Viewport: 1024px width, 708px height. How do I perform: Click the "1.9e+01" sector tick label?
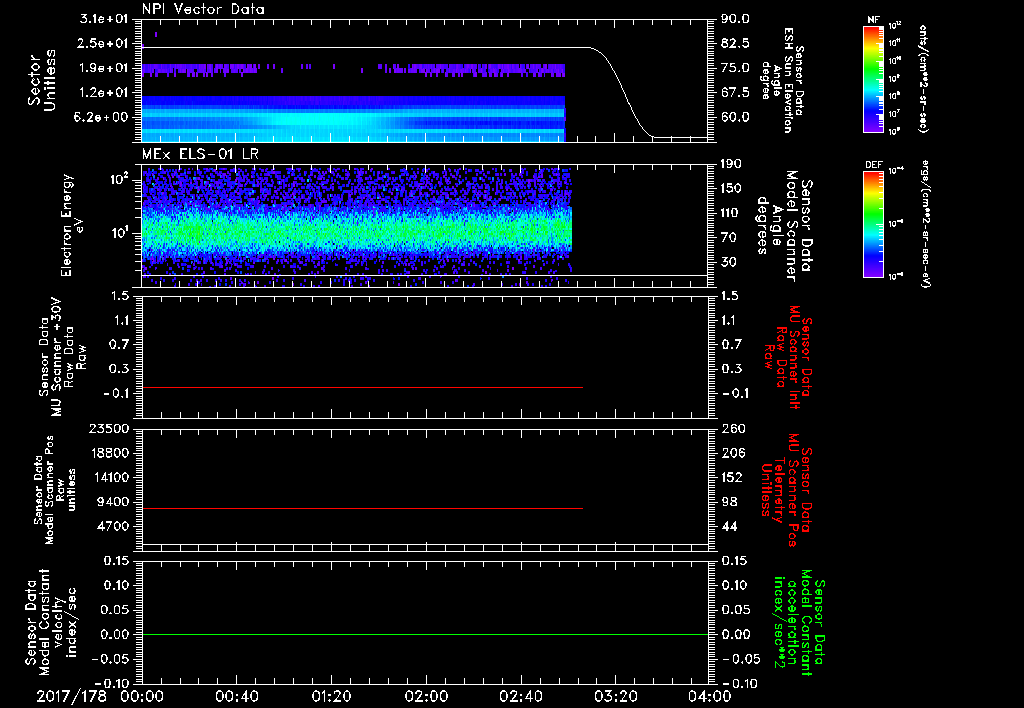pyautogui.click(x=104, y=68)
